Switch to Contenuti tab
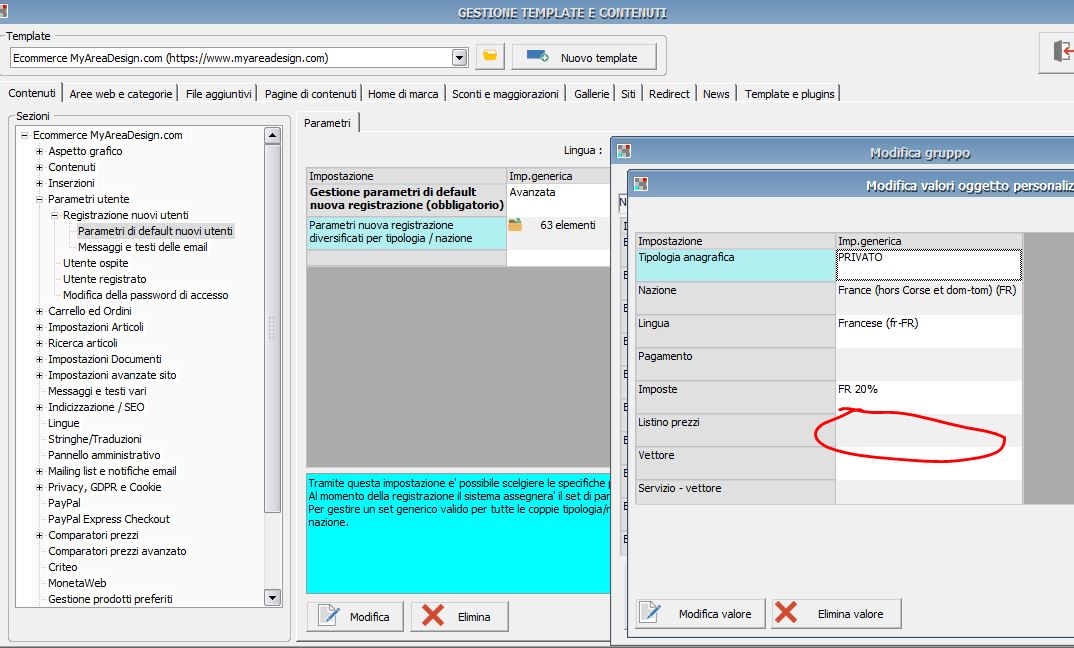Screen dimensions: 1074x648 click(32, 93)
